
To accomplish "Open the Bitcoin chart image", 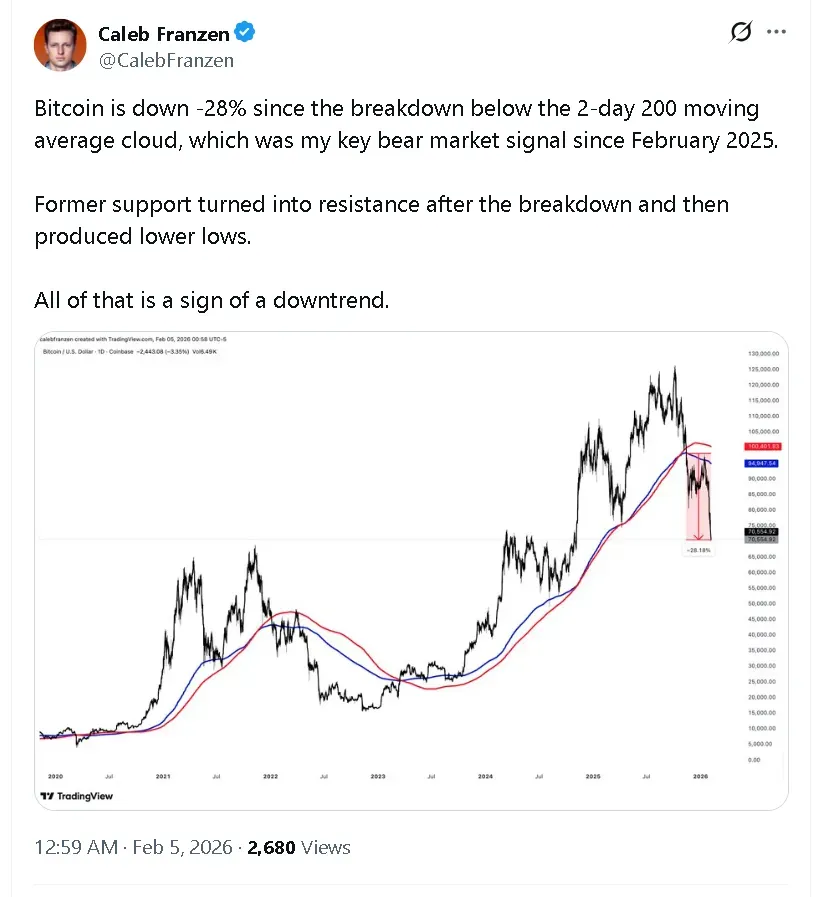I will tap(400, 560).
